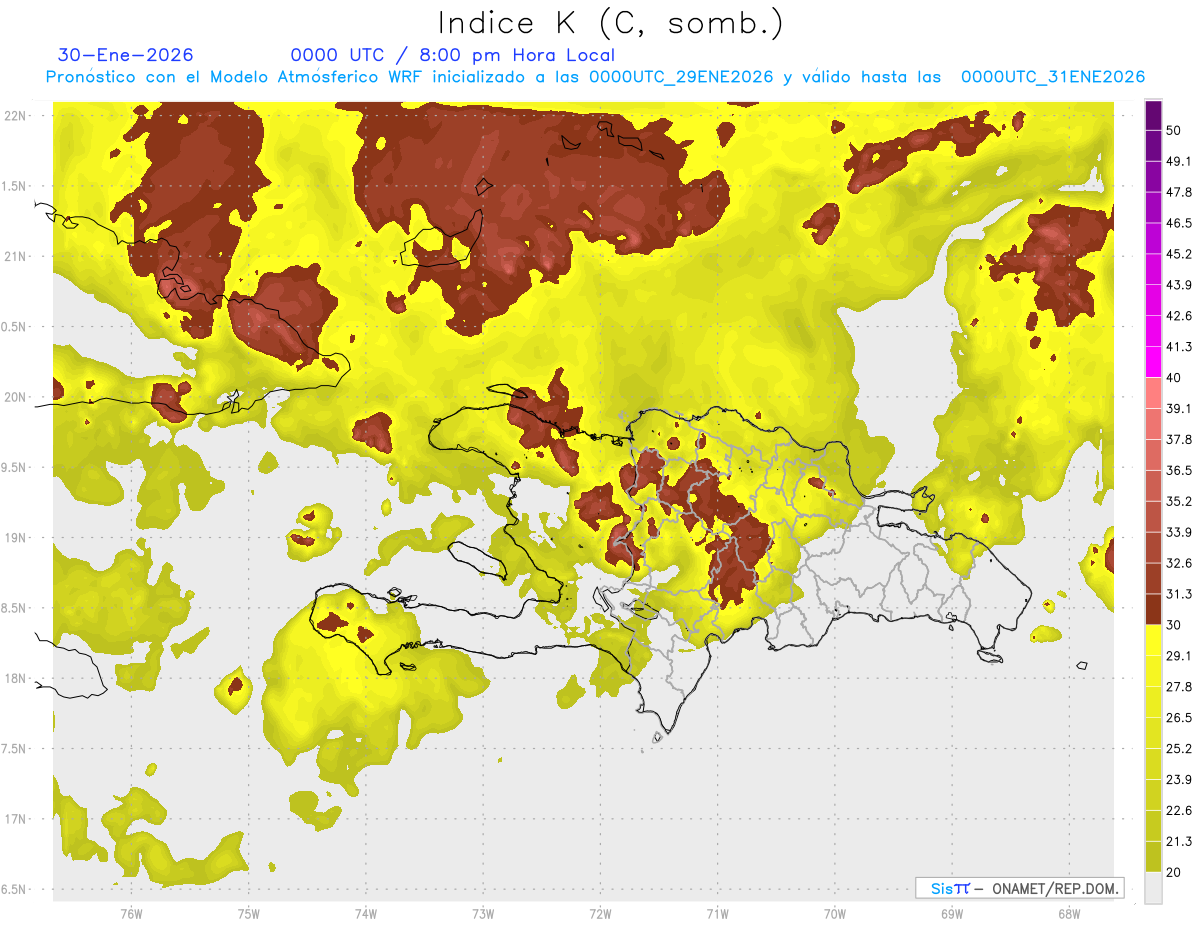Click the latitude label "21N"
1200x927 pixels.
point(15,257)
